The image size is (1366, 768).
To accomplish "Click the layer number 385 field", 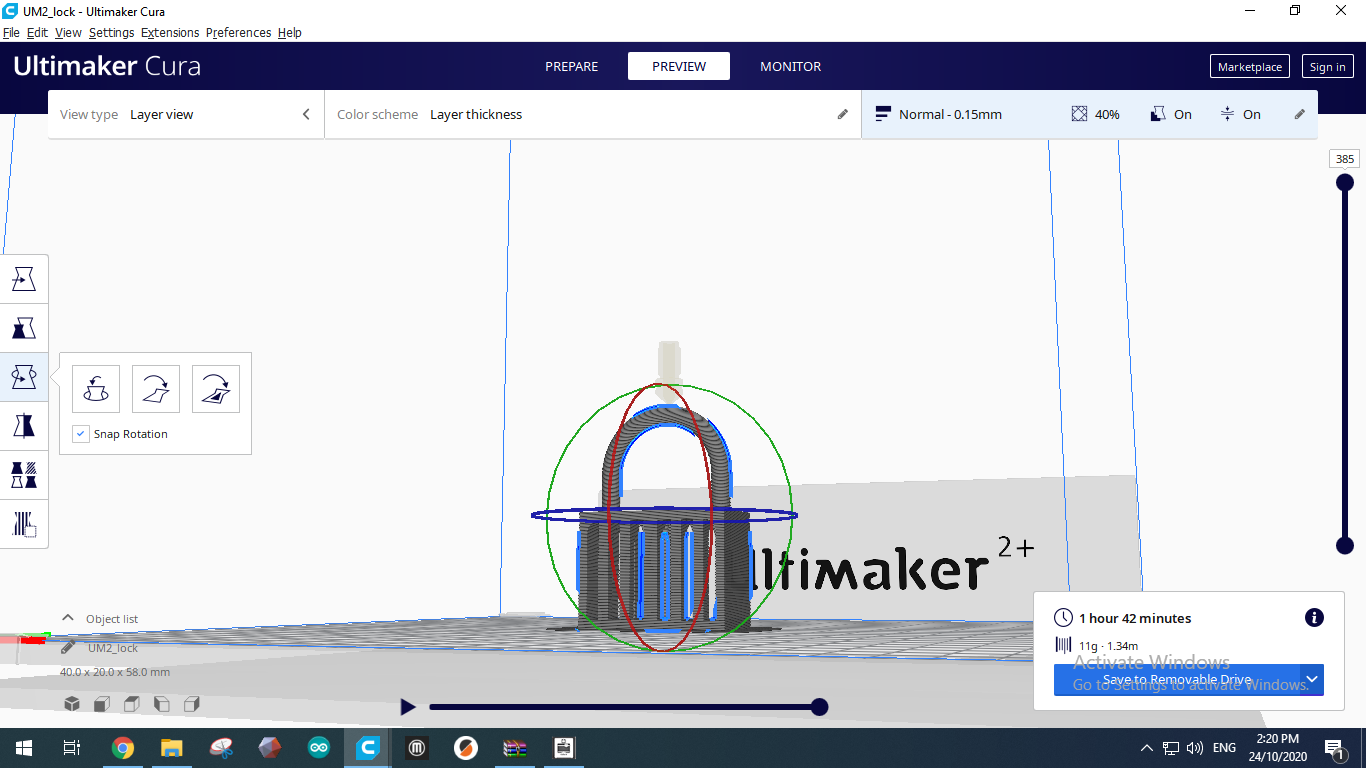I will point(1345,159).
